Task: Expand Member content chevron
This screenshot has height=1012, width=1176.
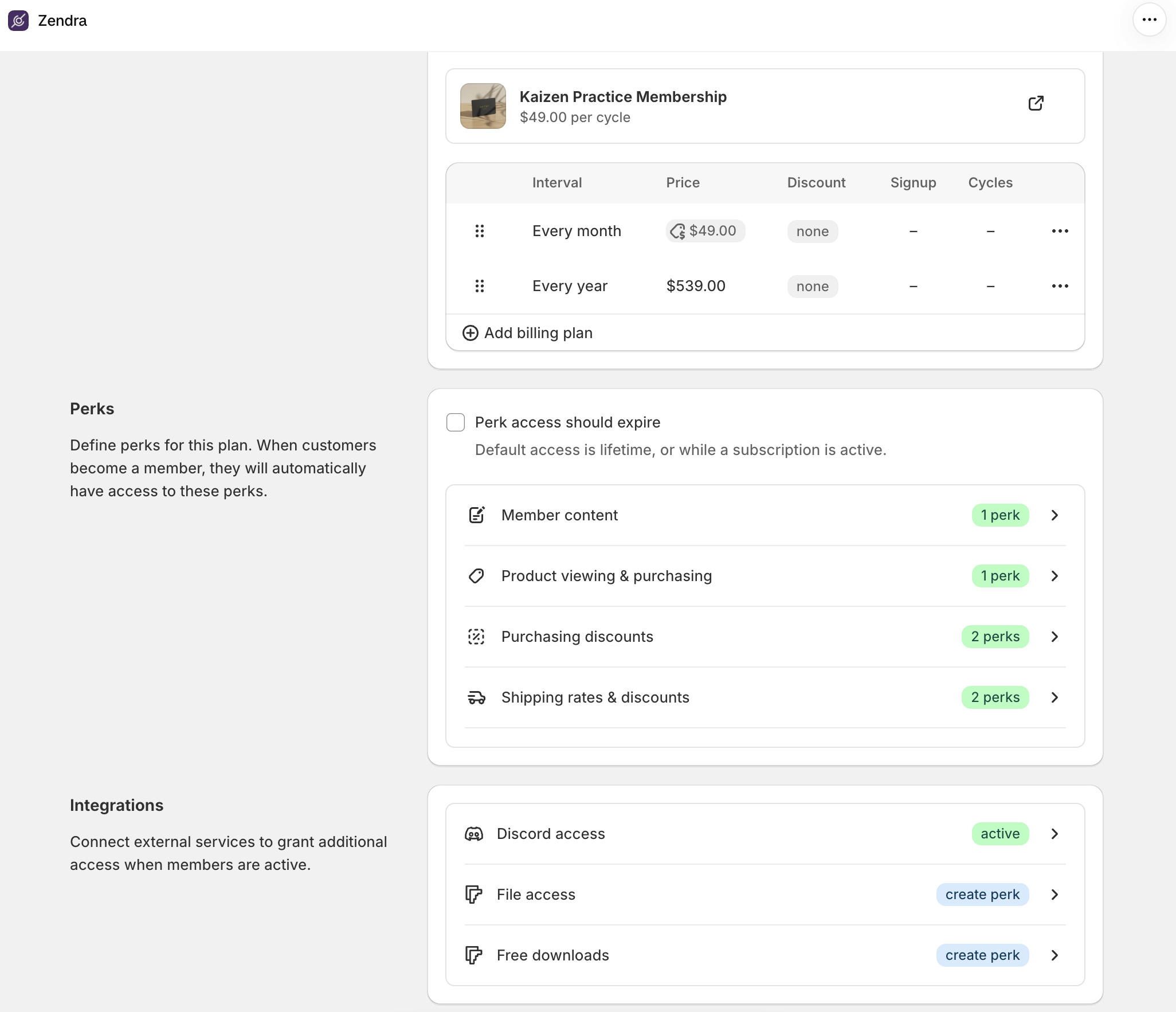Action: click(x=1055, y=515)
